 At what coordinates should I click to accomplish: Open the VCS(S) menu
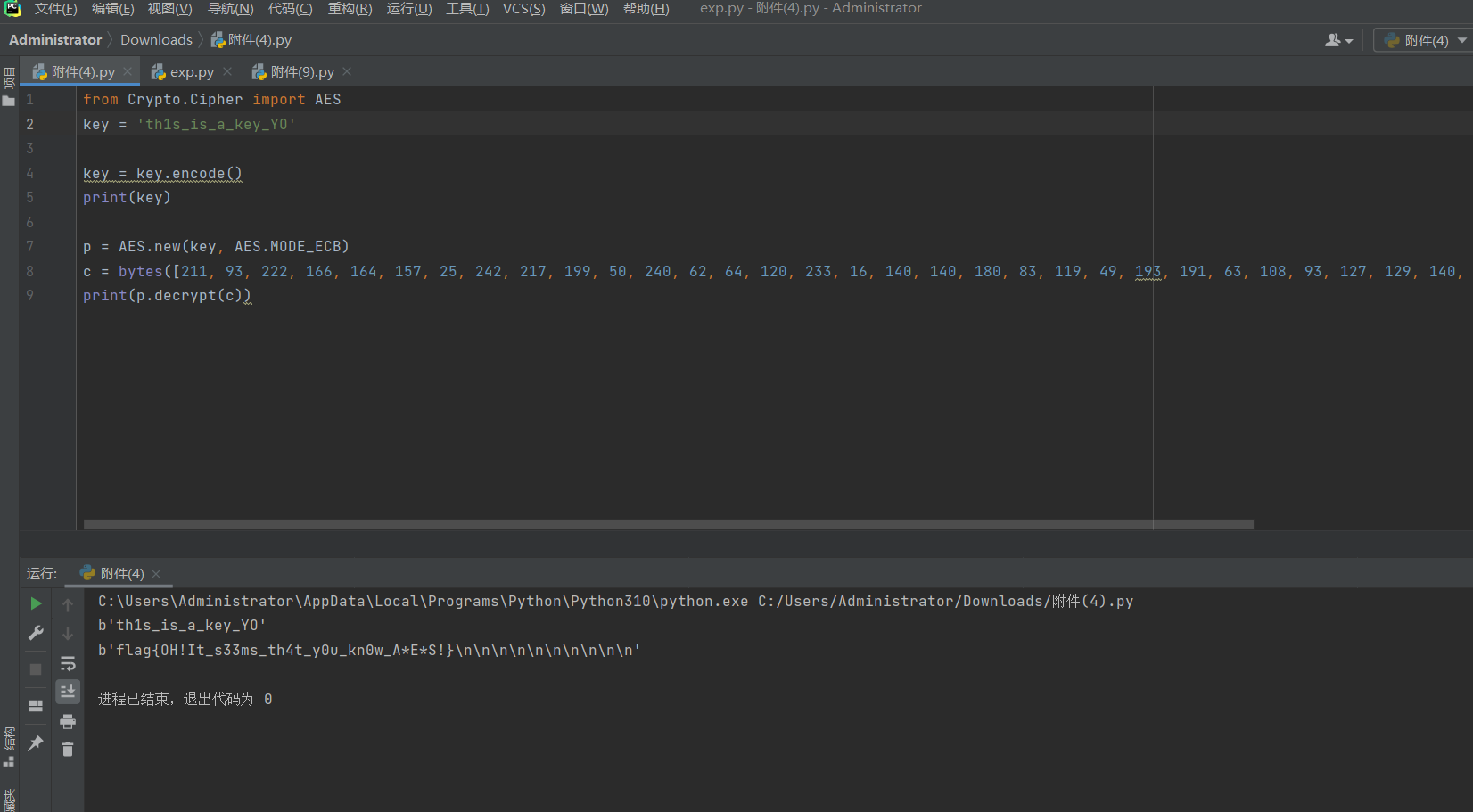tap(524, 9)
